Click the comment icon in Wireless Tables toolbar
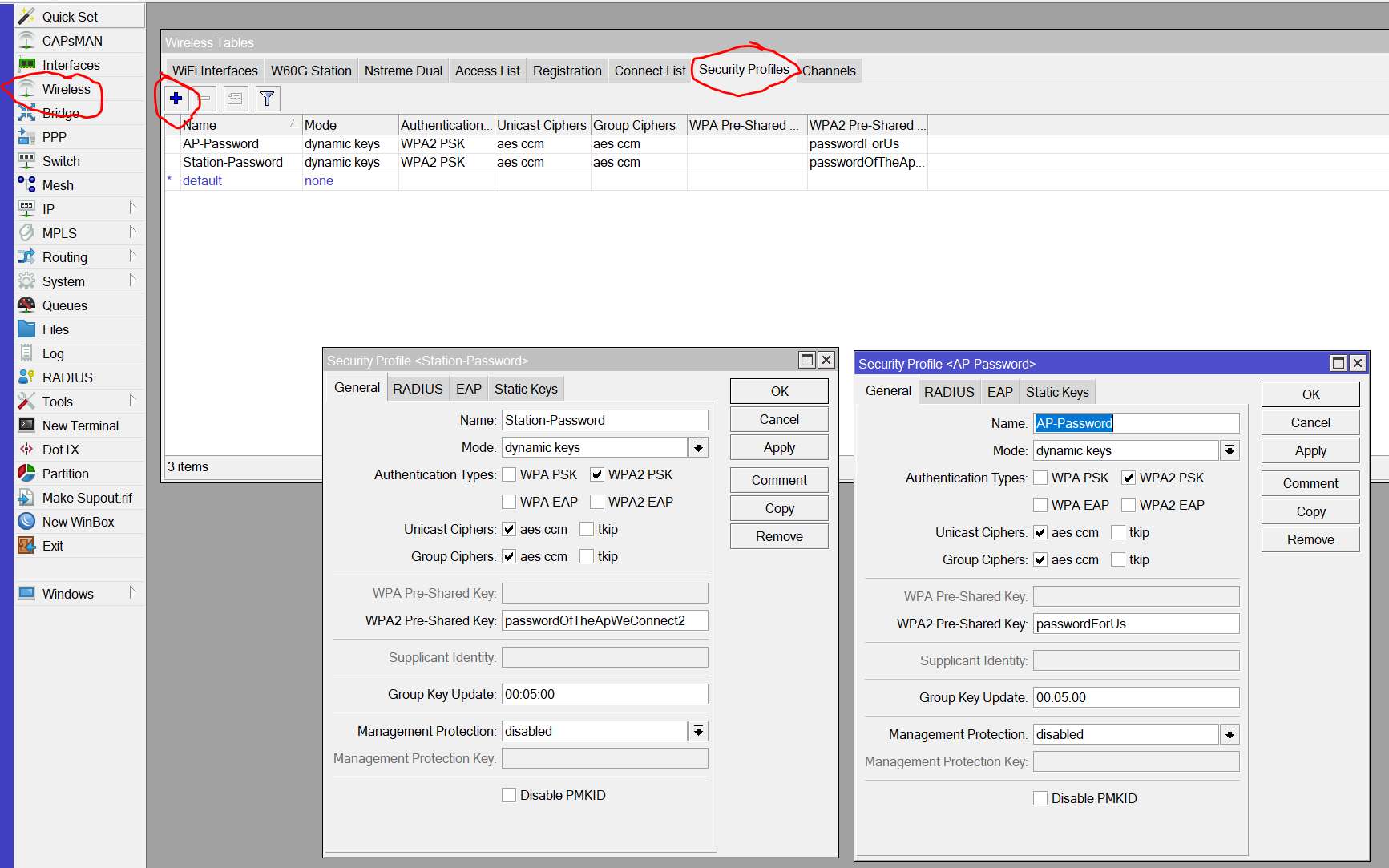 [236, 99]
